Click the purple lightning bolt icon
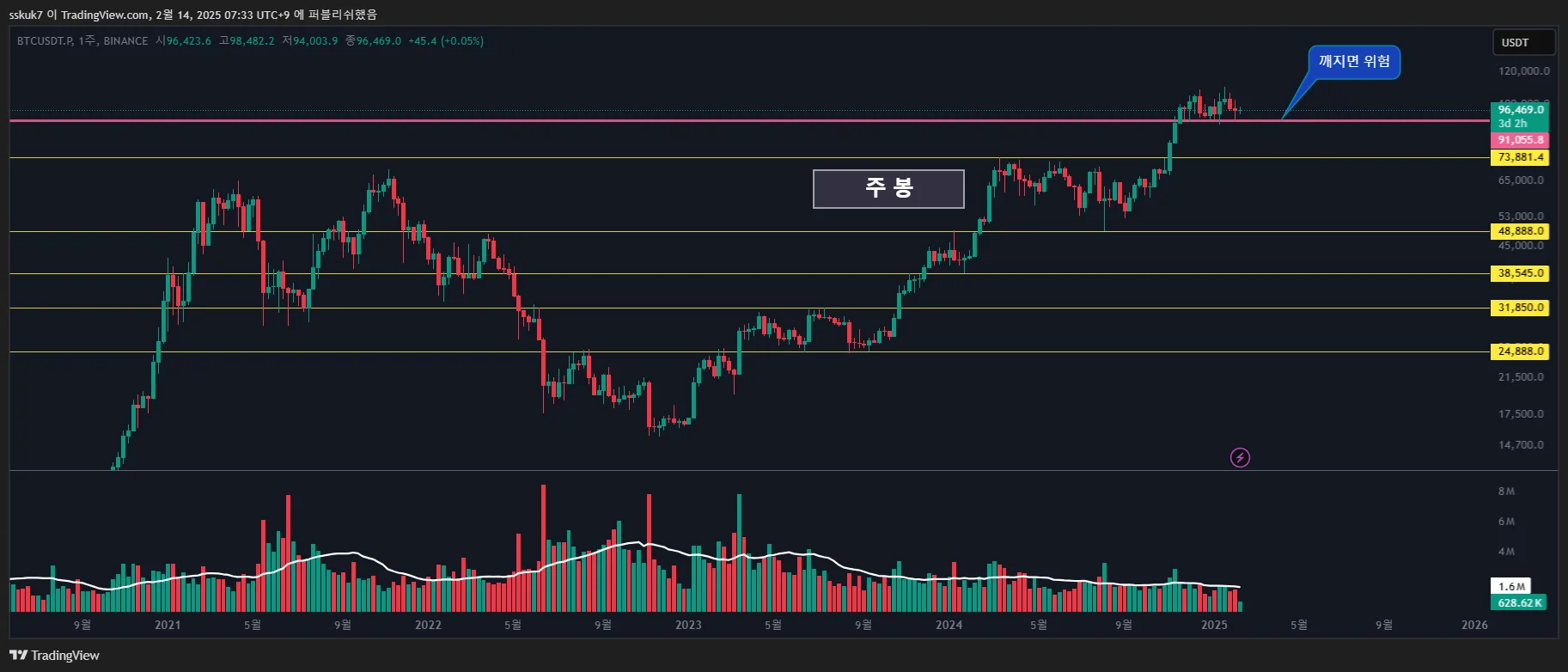The width and height of the screenshot is (1568, 672). [x=1240, y=458]
